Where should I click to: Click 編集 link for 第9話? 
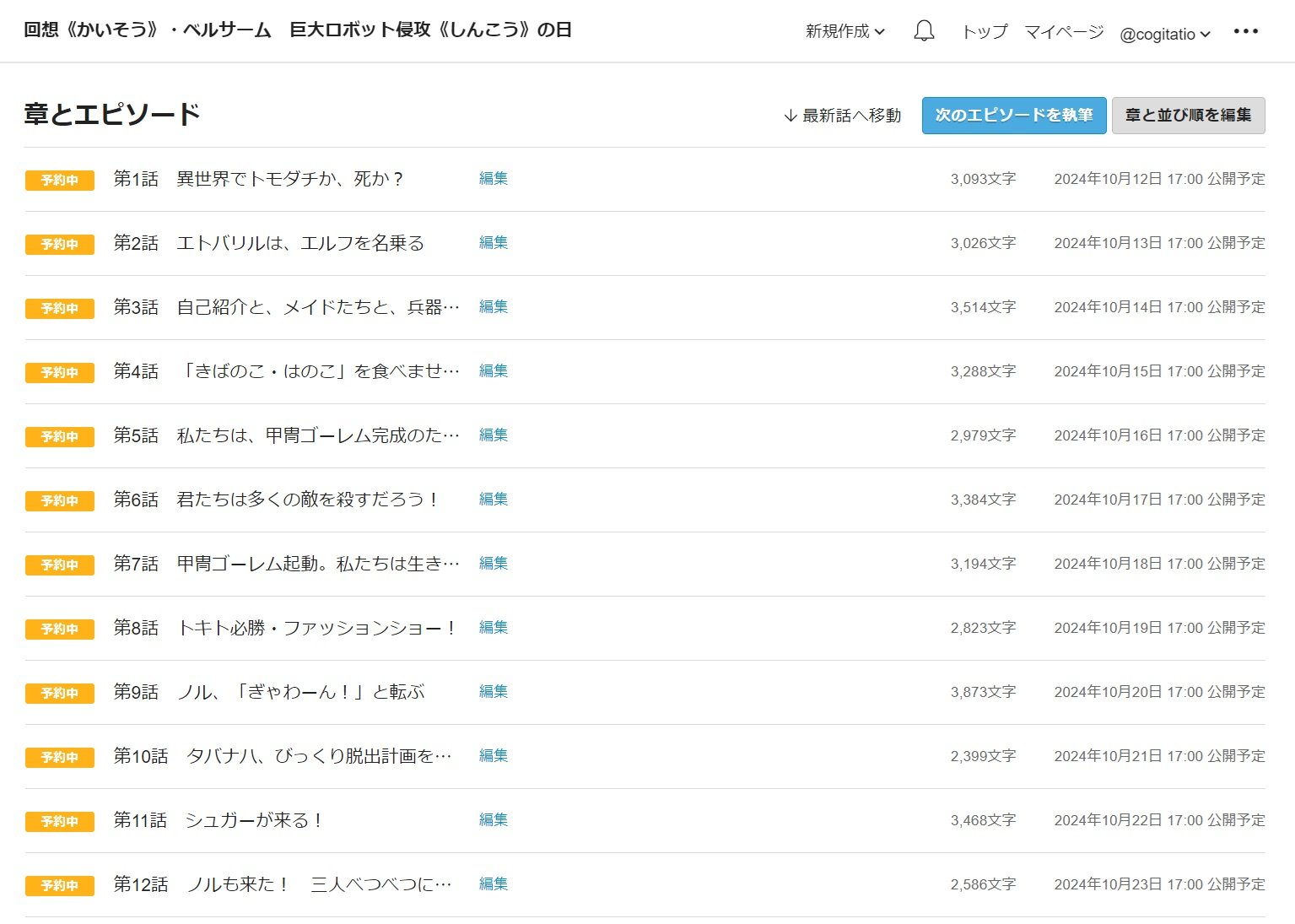(x=494, y=691)
